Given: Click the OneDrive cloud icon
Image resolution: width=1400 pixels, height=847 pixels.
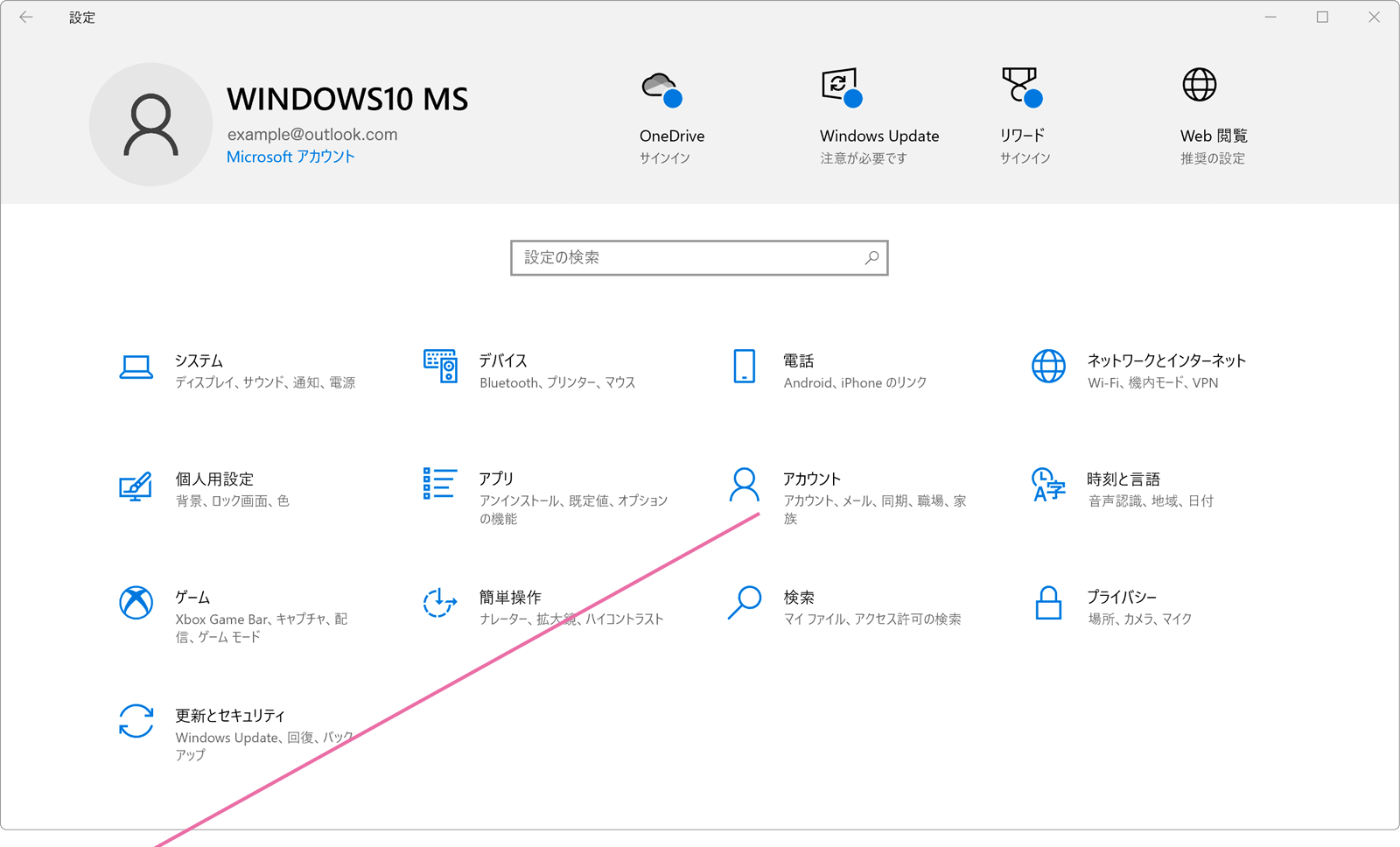Looking at the screenshot, I should point(662,90).
